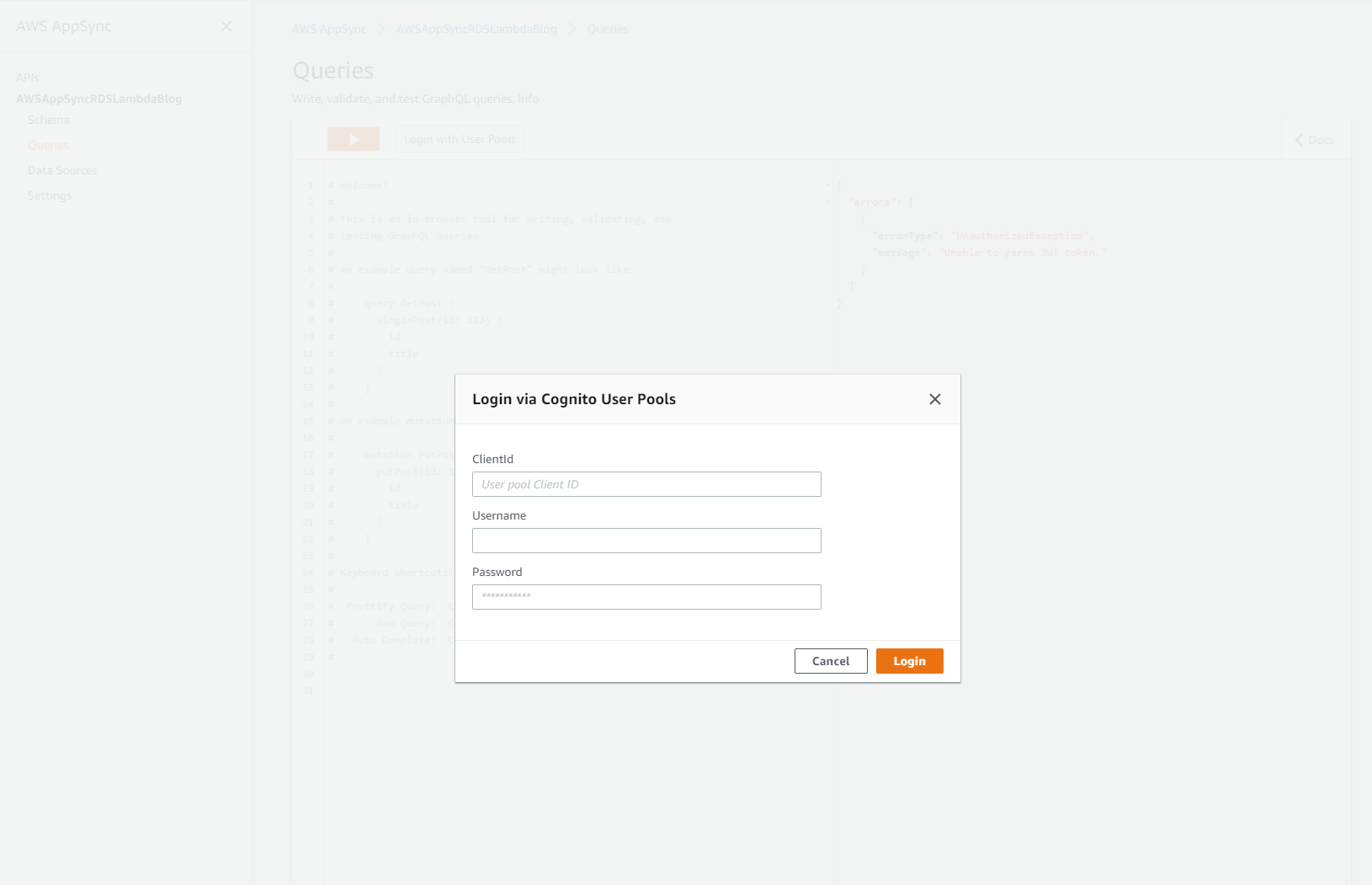
Task: Run the query with the play button
Action: (x=354, y=140)
